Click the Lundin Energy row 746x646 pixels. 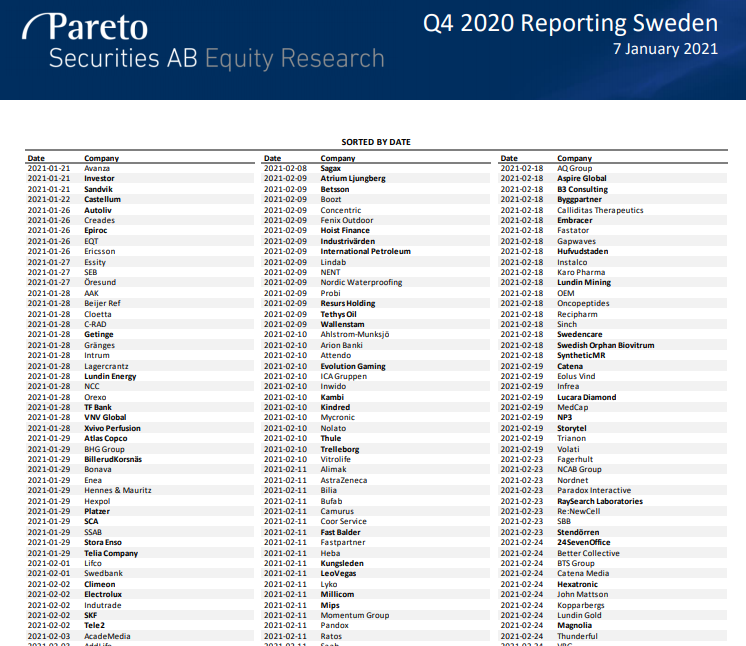pos(139,376)
